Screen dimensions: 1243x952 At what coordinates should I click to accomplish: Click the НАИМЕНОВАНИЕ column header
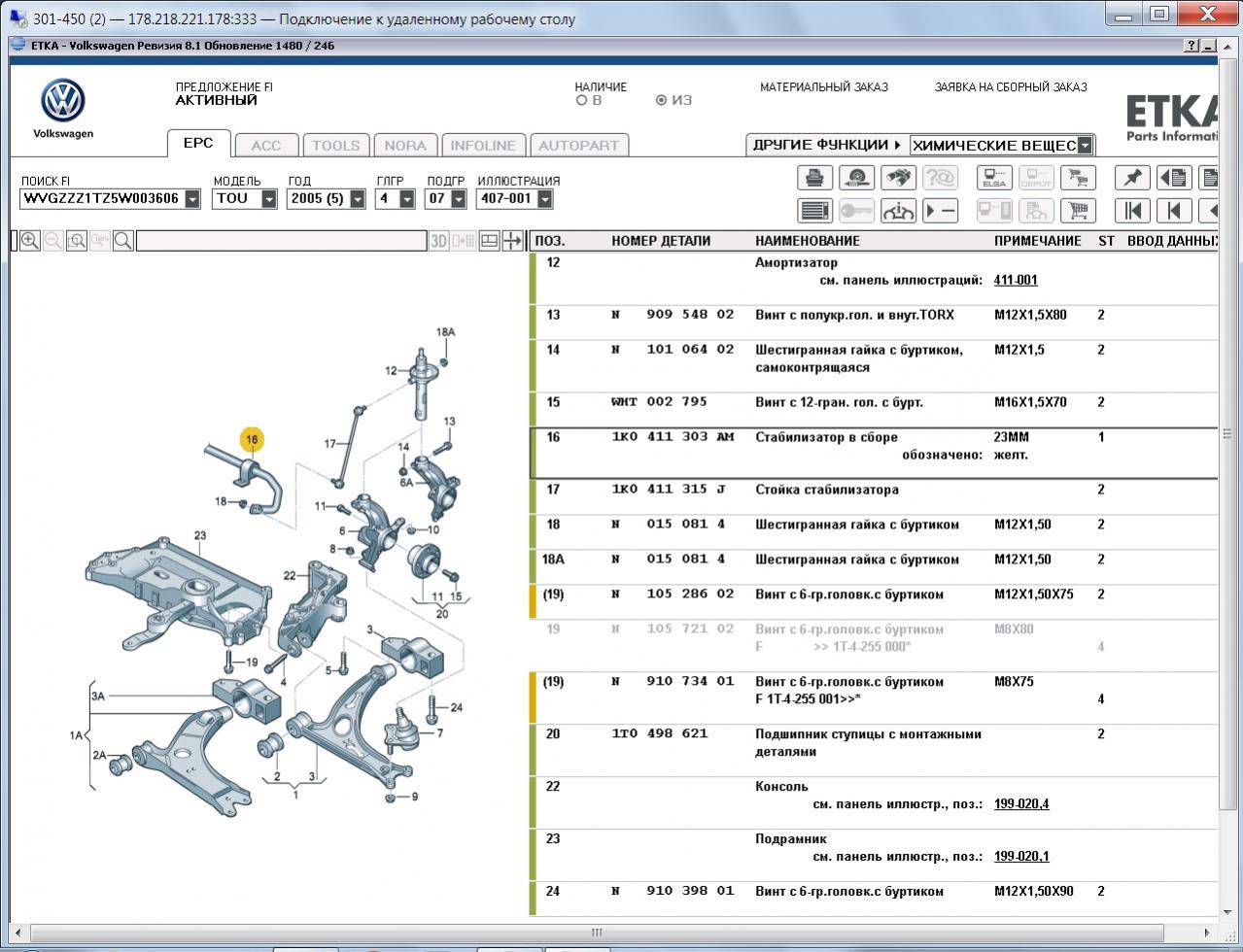(808, 241)
